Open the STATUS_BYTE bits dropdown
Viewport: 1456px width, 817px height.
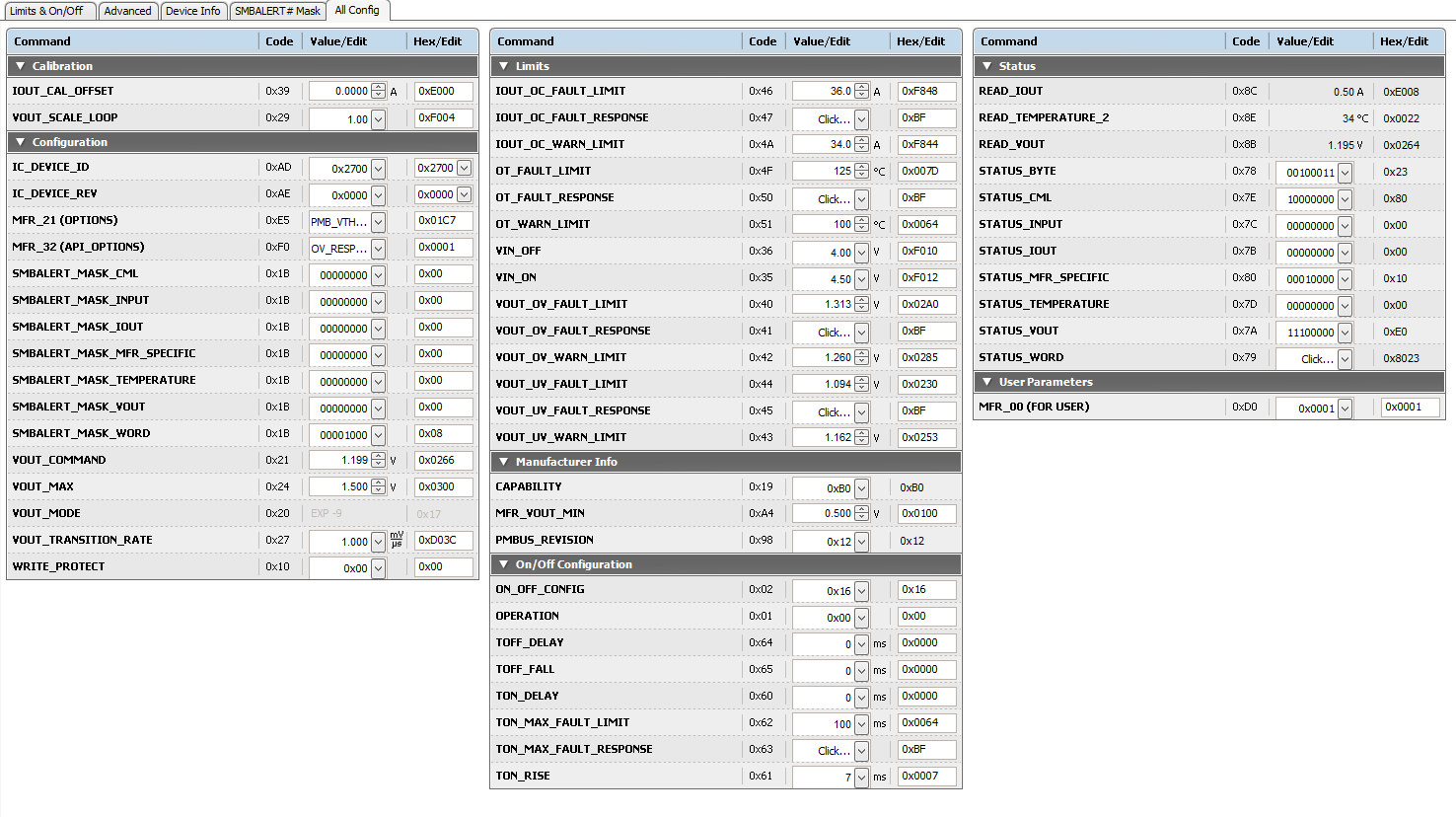pyautogui.click(x=1345, y=173)
